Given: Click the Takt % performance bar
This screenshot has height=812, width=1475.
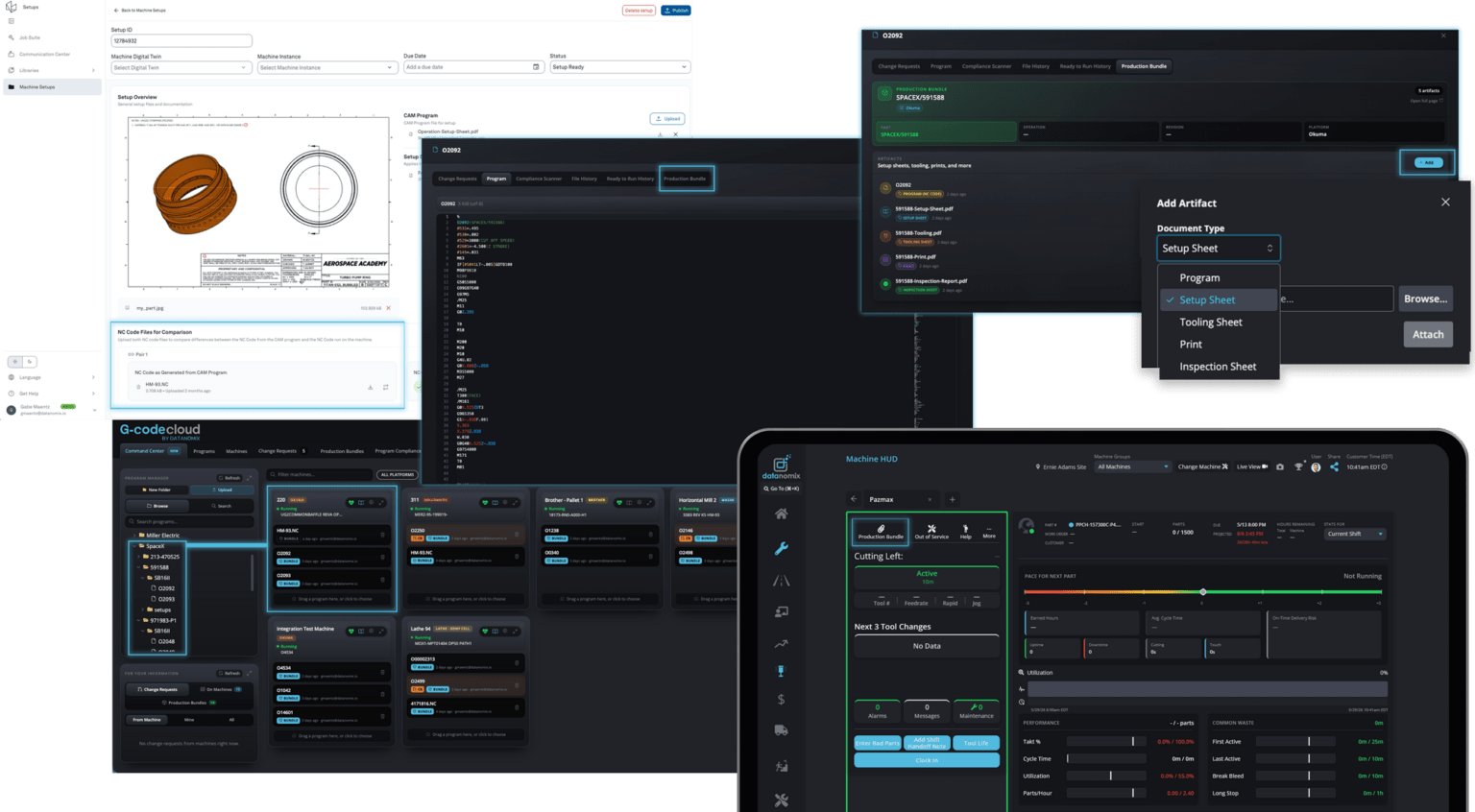Looking at the screenshot, I should 1107,742.
